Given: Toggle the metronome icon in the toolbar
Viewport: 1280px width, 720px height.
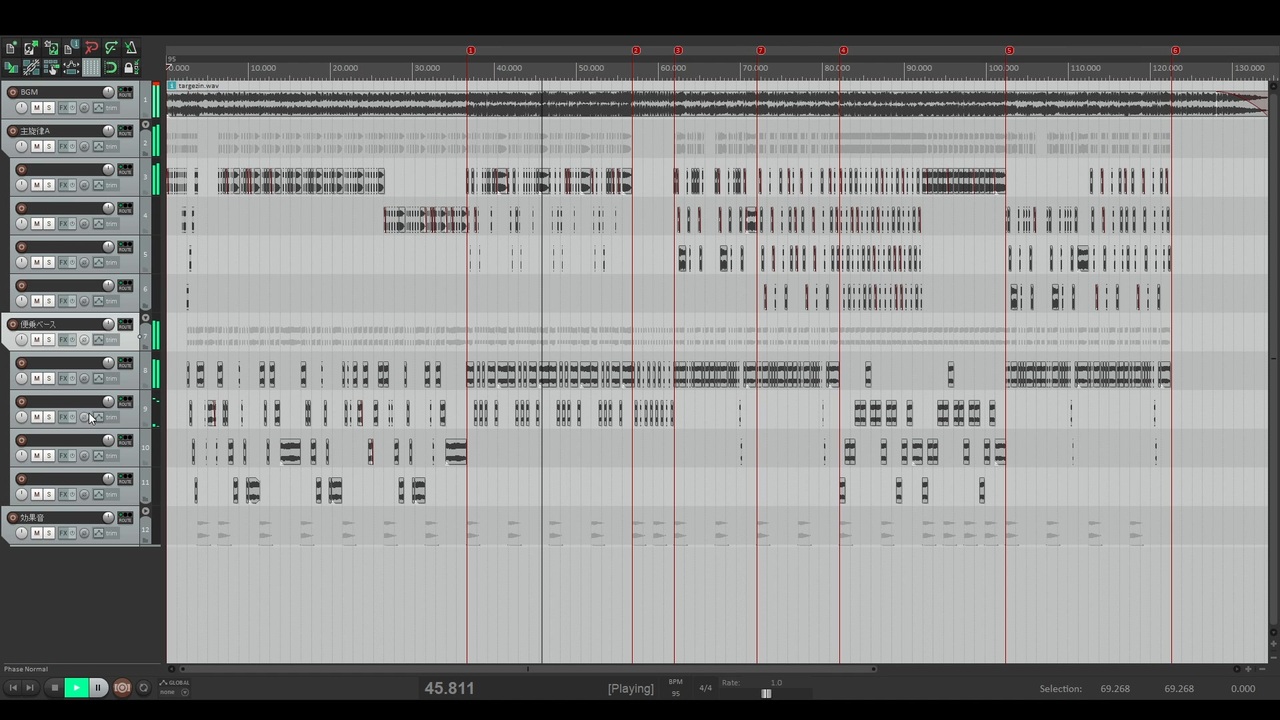Looking at the screenshot, I should click(131, 47).
